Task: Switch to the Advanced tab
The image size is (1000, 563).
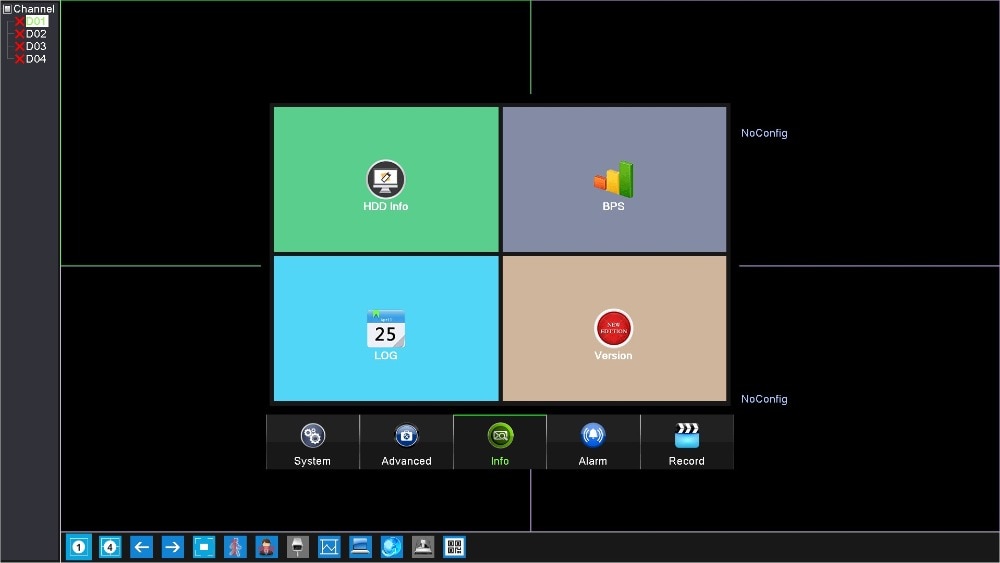Action: (x=406, y=442)
